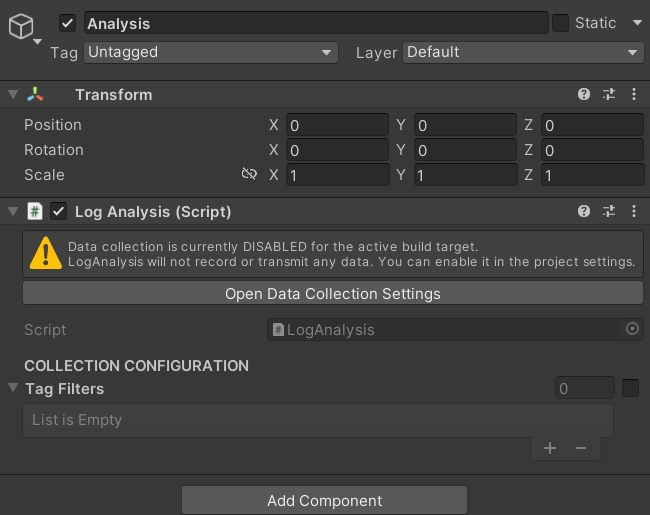This screenshot has height=515, width=650.
Task: Toggle the Scale constrained proportions link icon
Action: pyautogui.click(x=249, y=174)
